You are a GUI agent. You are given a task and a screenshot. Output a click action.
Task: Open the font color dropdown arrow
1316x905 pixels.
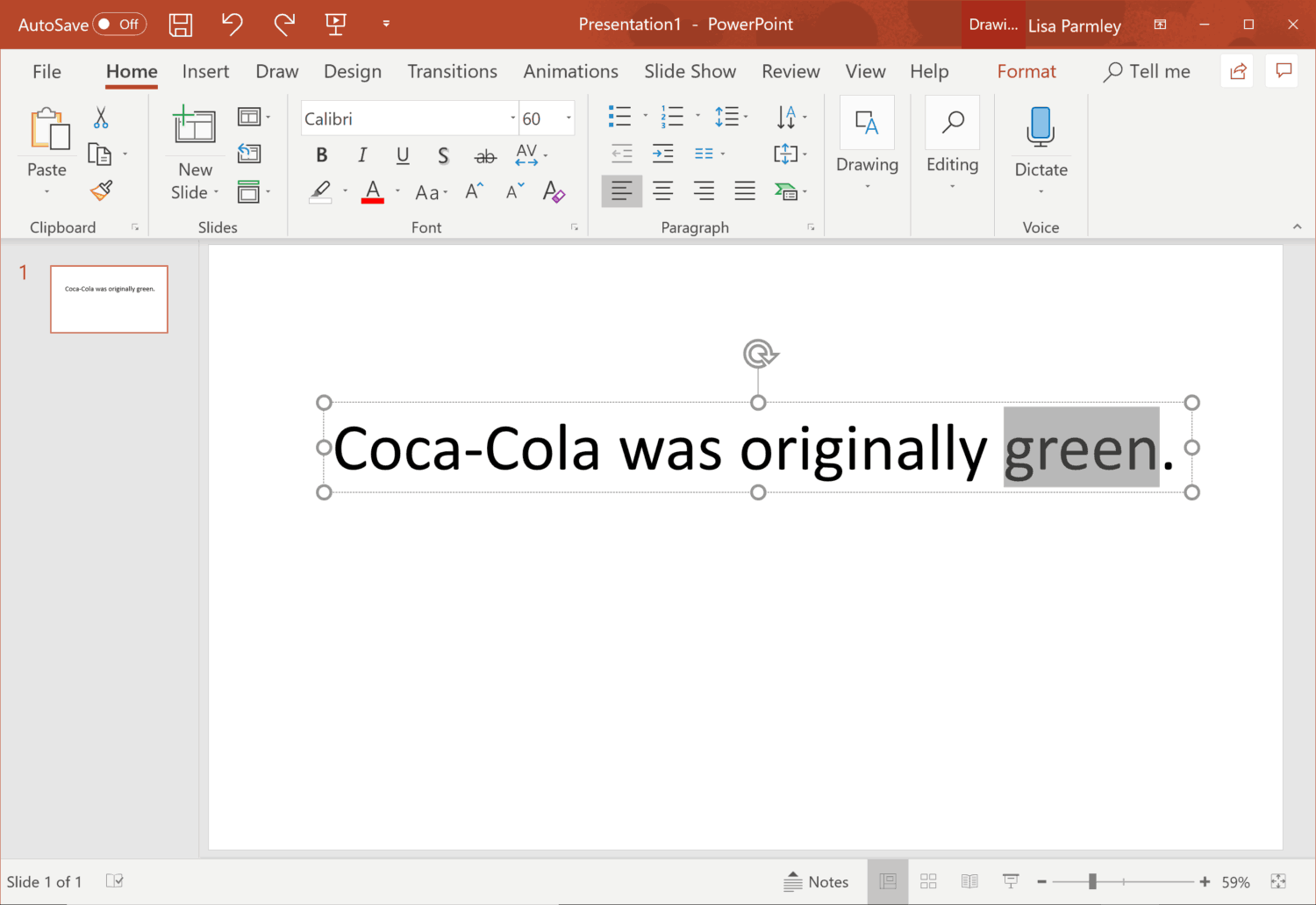pyautogui.click(x=397, y=191)
